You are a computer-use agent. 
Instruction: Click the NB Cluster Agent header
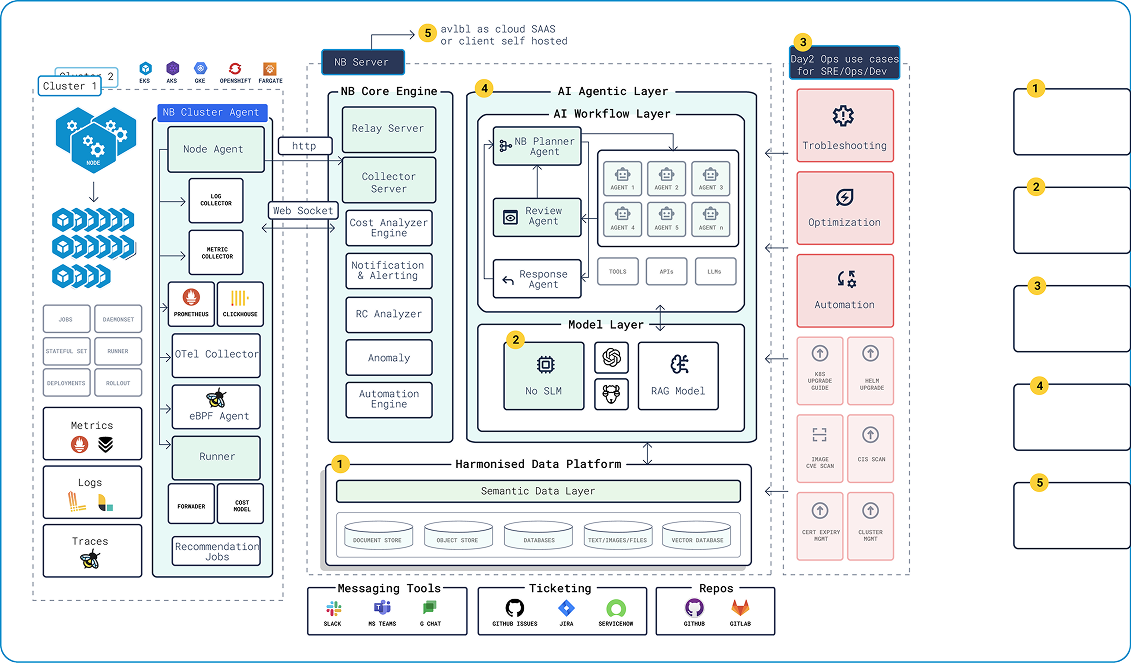pyautogui.click(x=212, y=112)
